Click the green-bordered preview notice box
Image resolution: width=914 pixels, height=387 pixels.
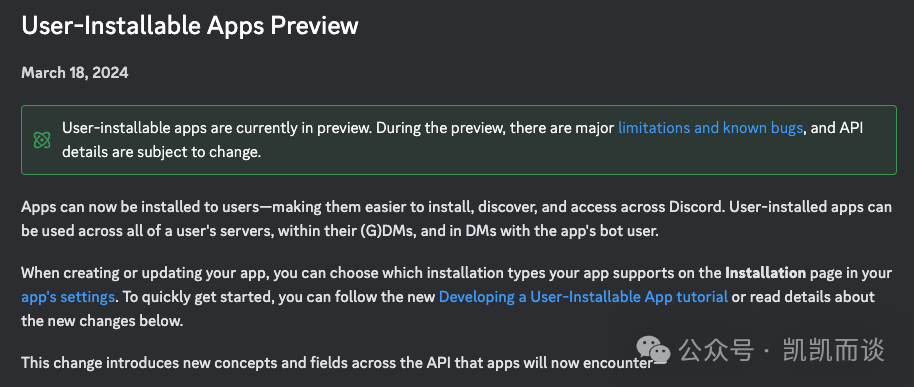459,140
